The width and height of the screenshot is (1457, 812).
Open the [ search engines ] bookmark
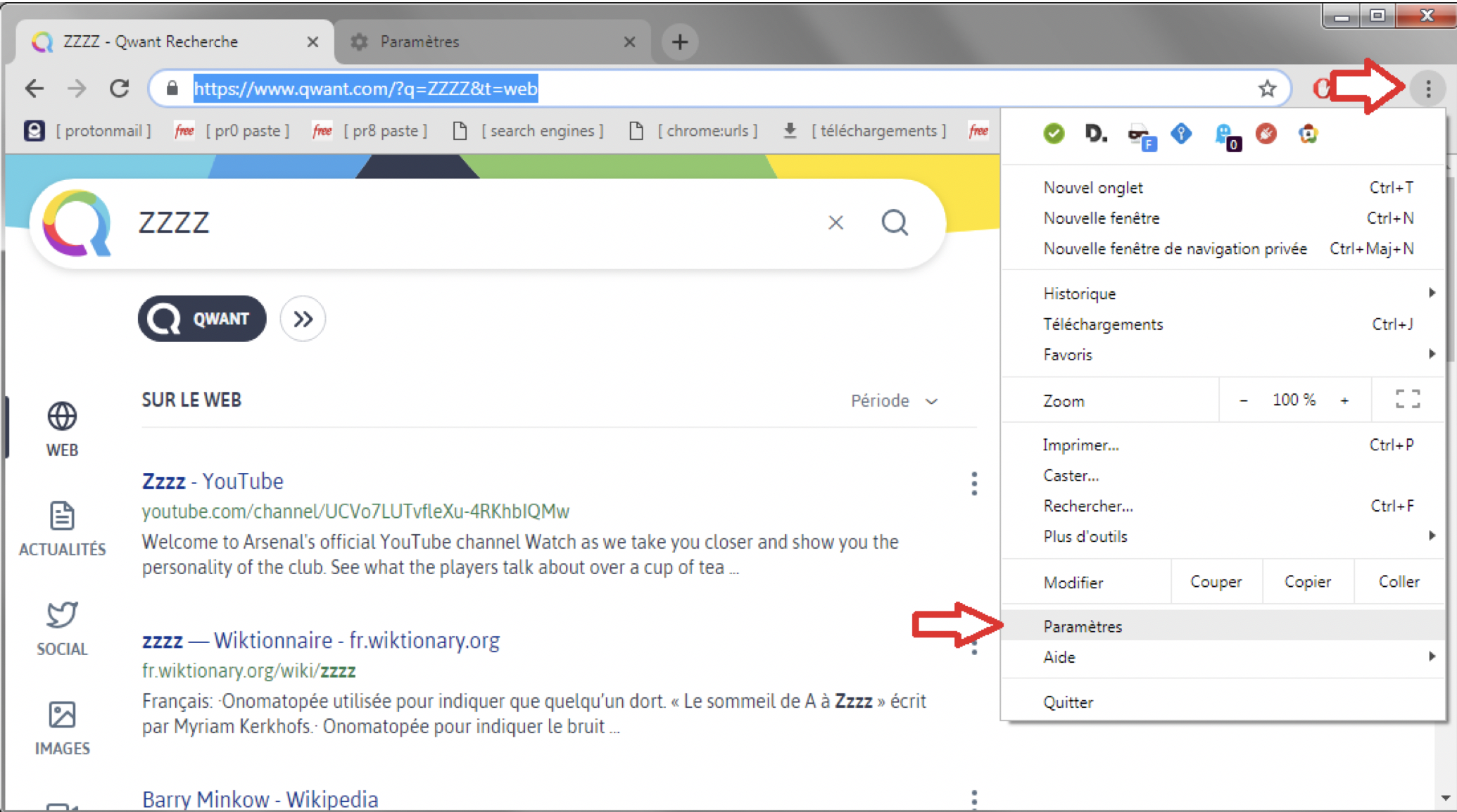pos(528,131)
